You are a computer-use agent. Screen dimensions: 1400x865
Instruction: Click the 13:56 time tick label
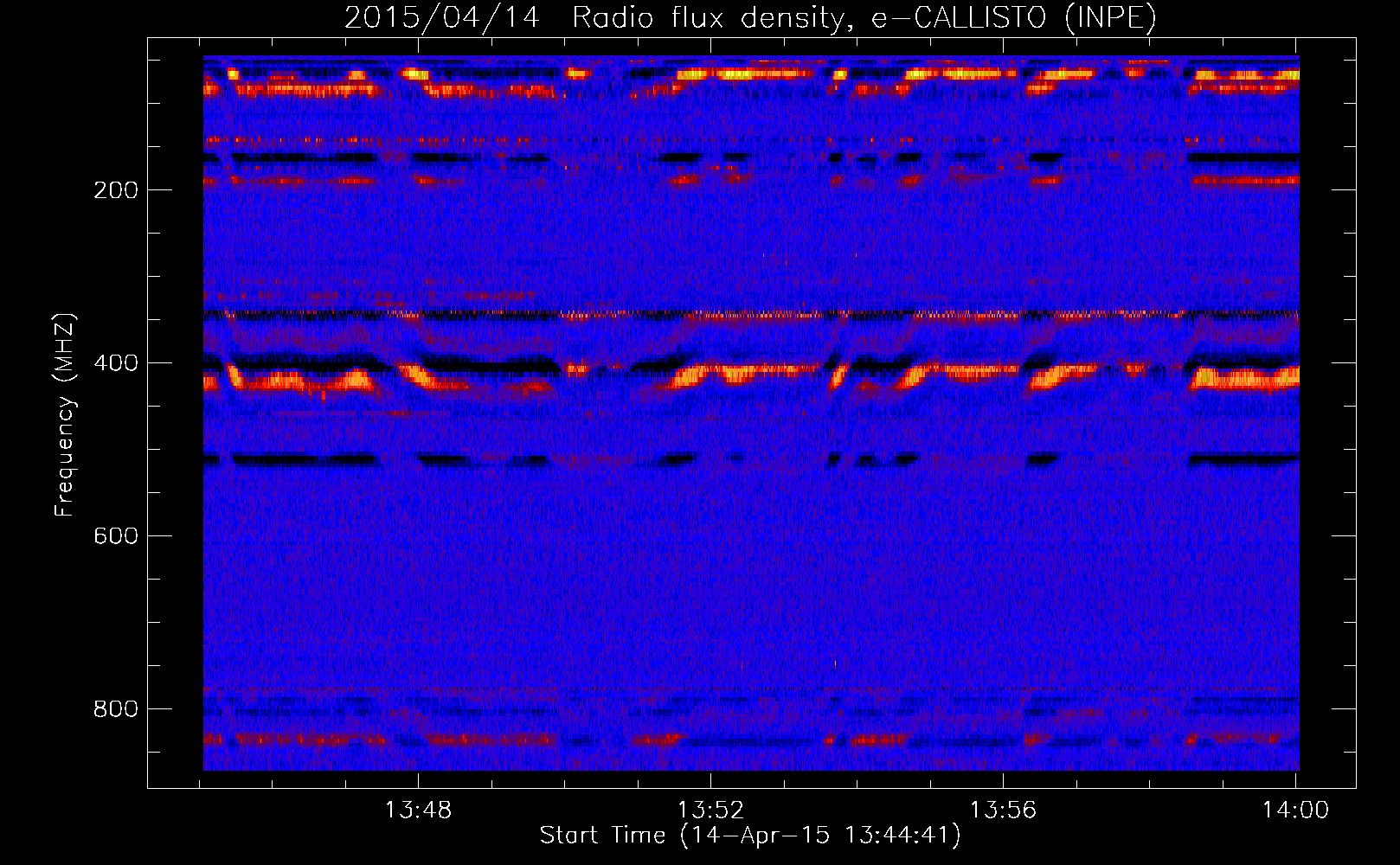coord(1003,811)
